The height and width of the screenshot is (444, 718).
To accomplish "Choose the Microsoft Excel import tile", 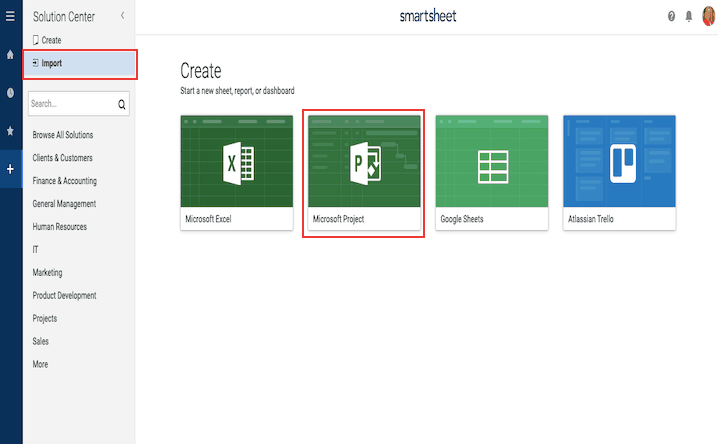I will tap(236, 172).
